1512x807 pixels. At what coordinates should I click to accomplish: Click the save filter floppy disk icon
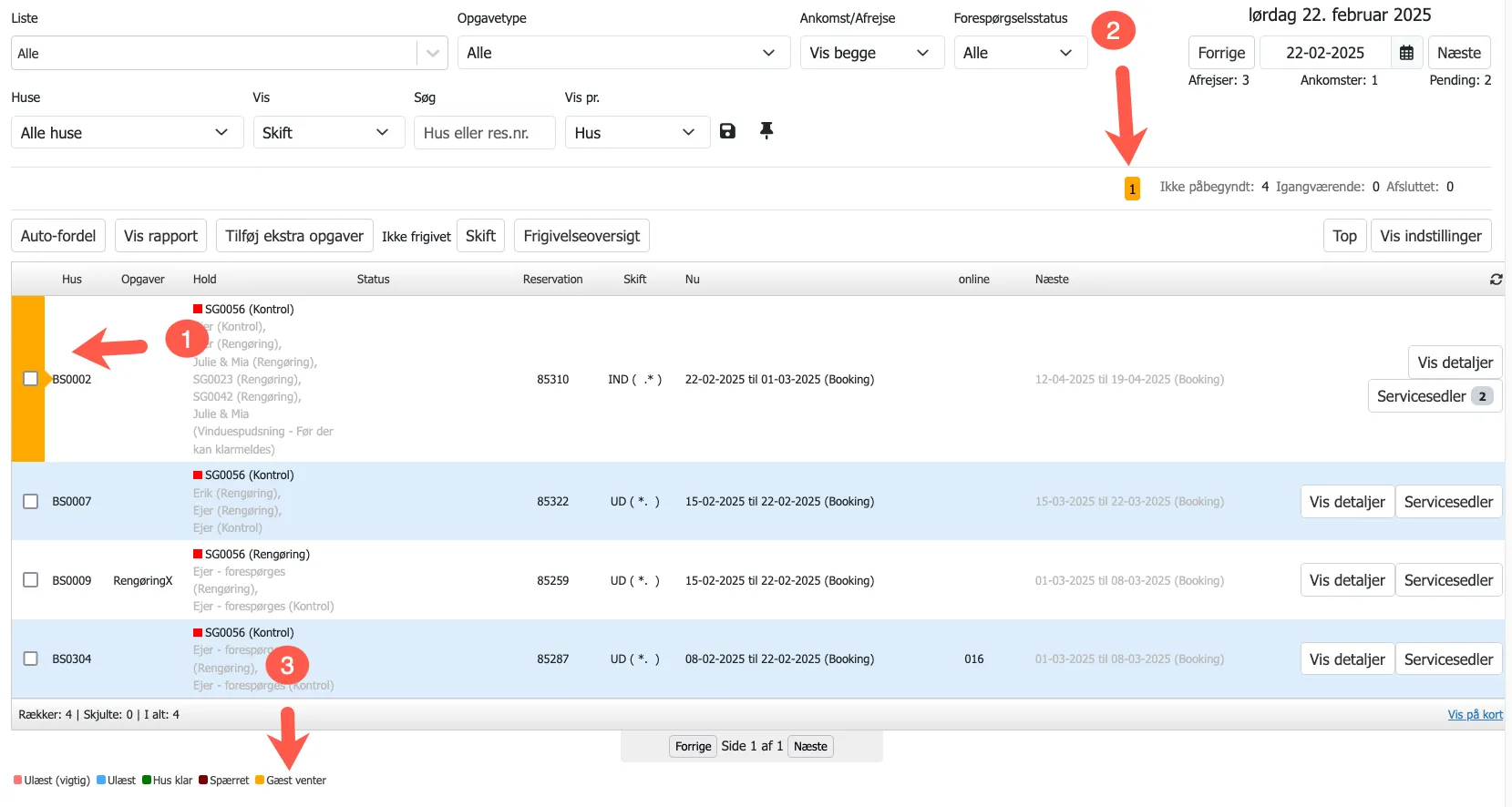(x=727, y=131)
